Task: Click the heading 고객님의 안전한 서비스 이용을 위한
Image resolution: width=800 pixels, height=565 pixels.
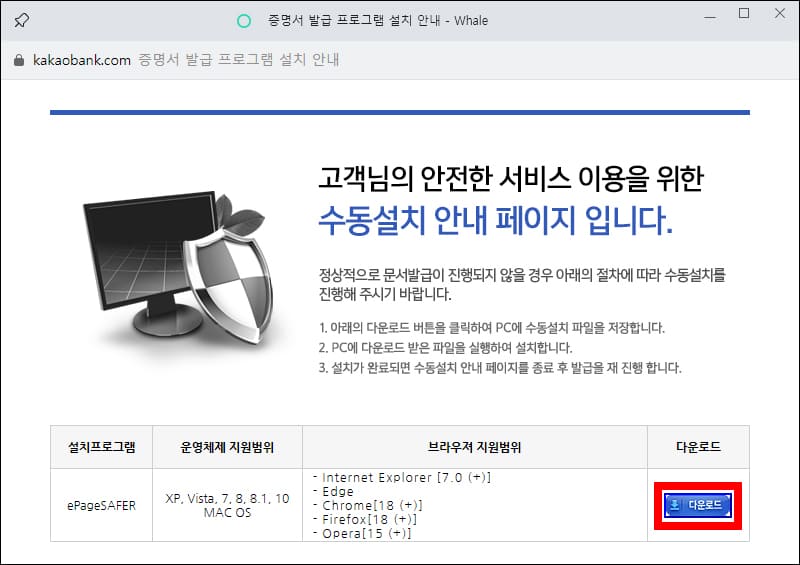Action: click(x=511, y=178)
